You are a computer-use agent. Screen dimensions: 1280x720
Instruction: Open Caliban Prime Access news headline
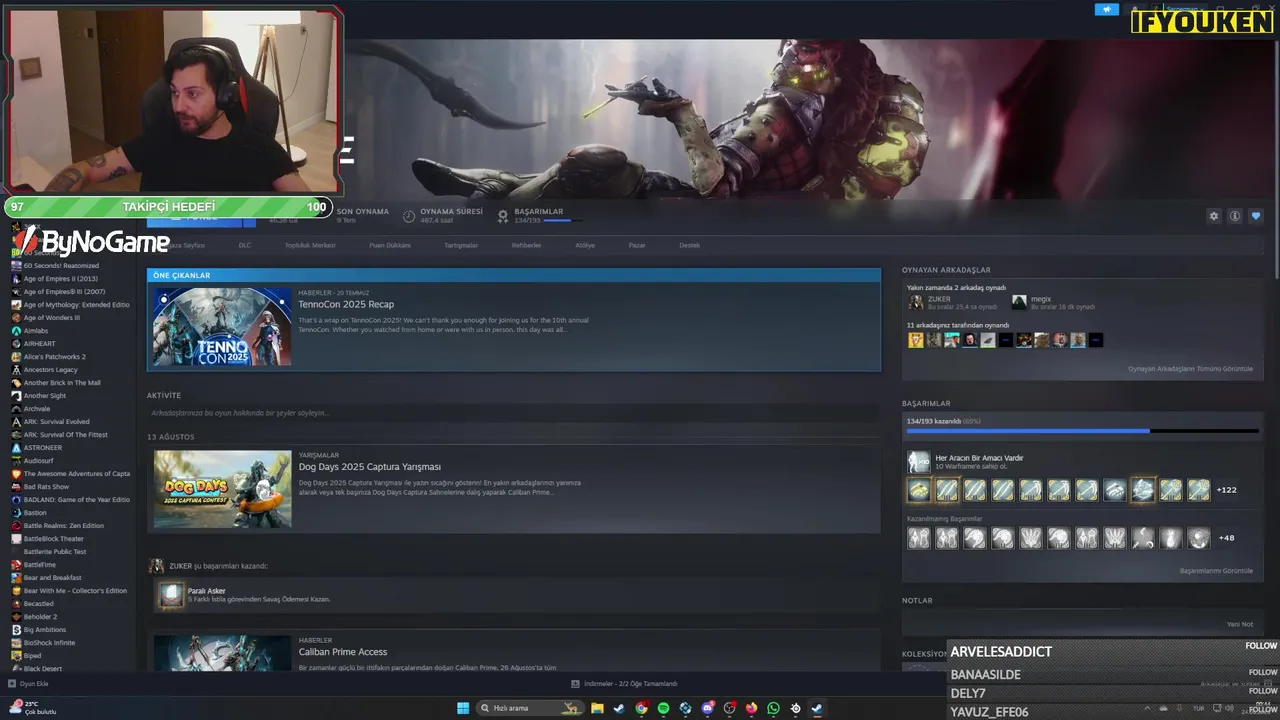pos(342,652)
